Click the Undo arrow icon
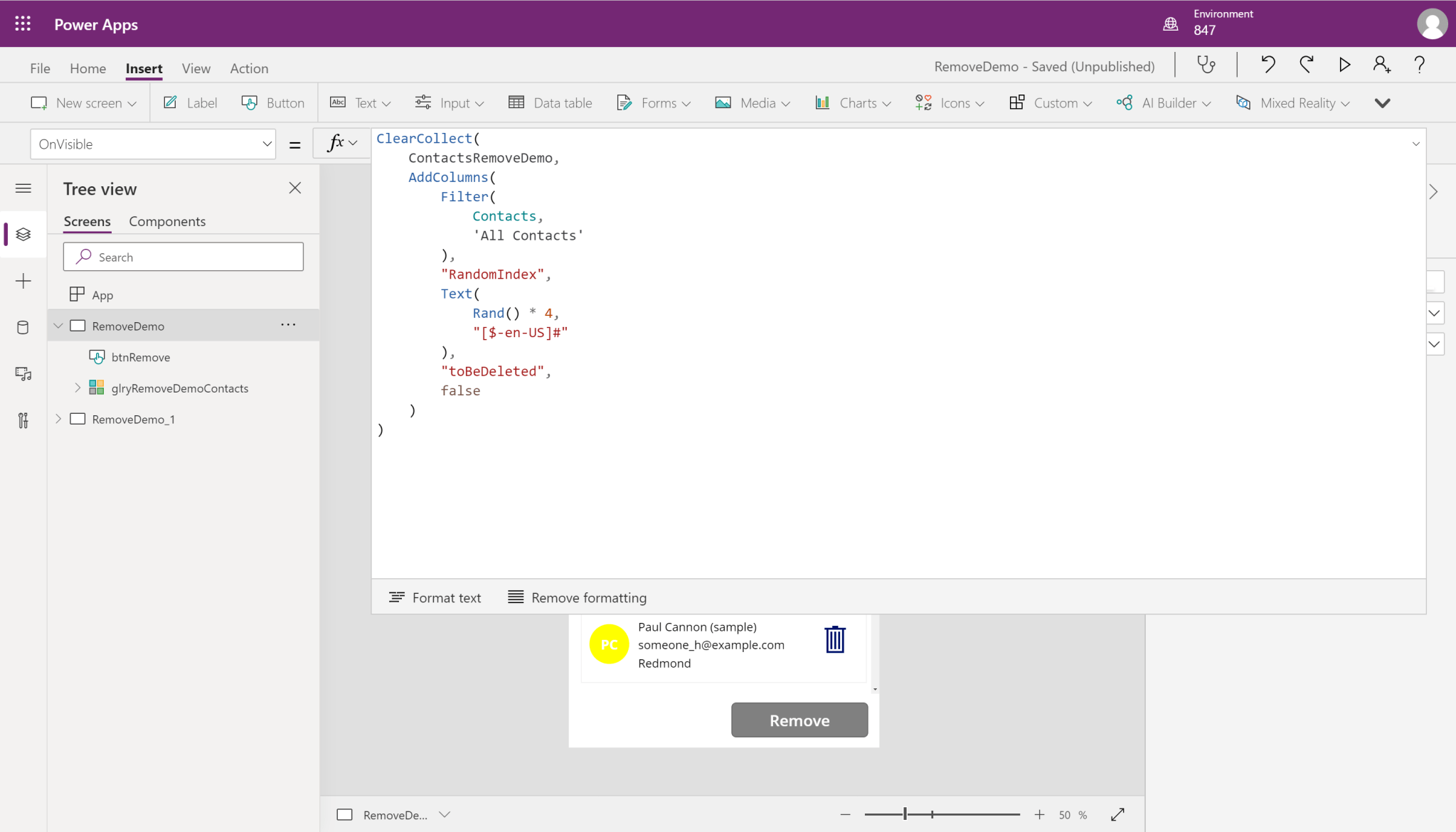The width and height of the screenshot is (1456, 832). (1268, 65)
